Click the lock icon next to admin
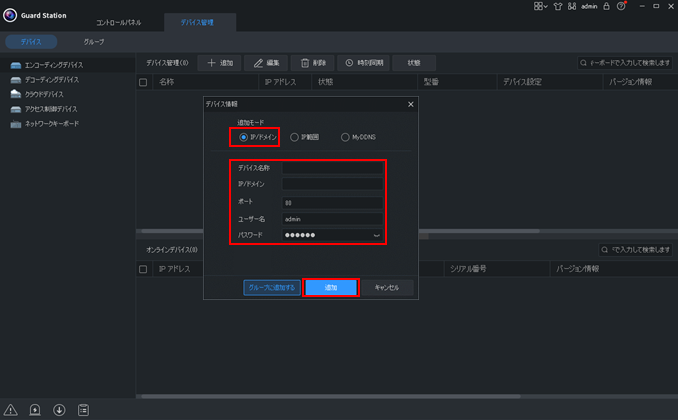 (606, 6)
